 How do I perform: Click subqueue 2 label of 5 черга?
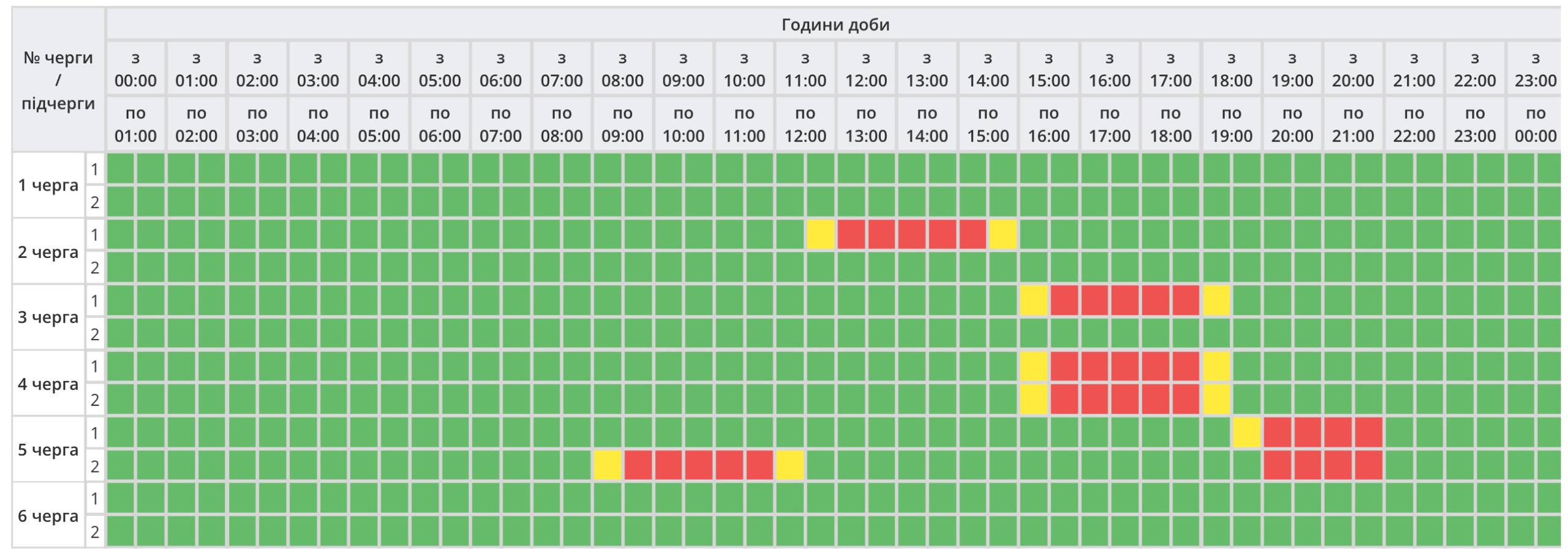[95, 467]
